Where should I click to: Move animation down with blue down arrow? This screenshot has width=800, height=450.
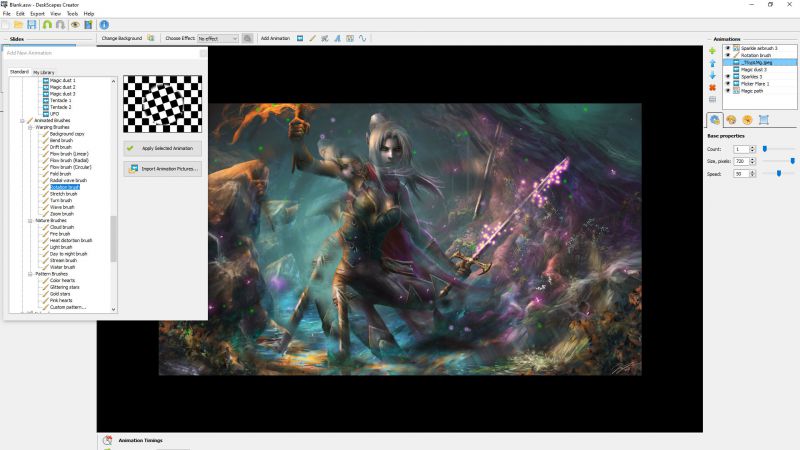[712, 75]
